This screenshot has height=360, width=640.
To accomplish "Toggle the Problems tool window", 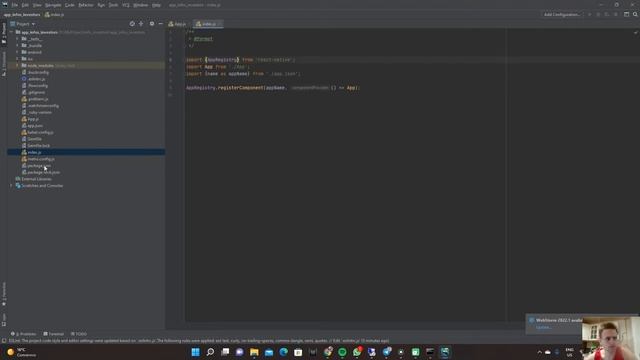I will pyautogui.click(x=23, y=334).
